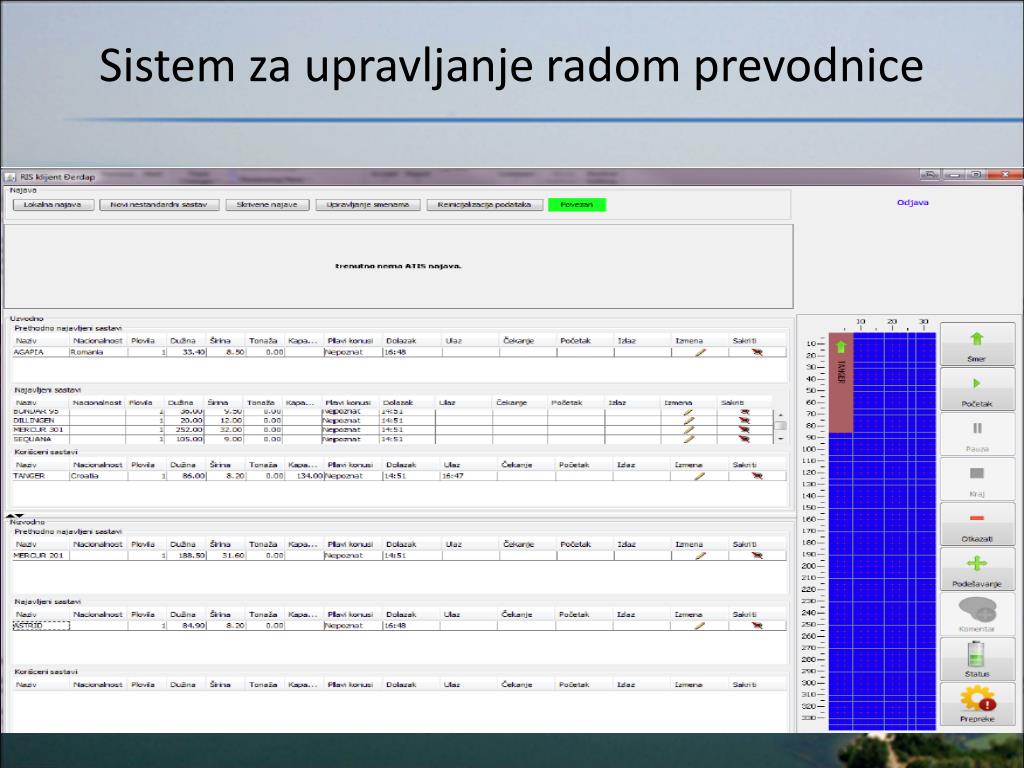1024x768 pixels.
Task: Click the 33.40 length cell of AGAPIA
Action: (x=187, y=352)
